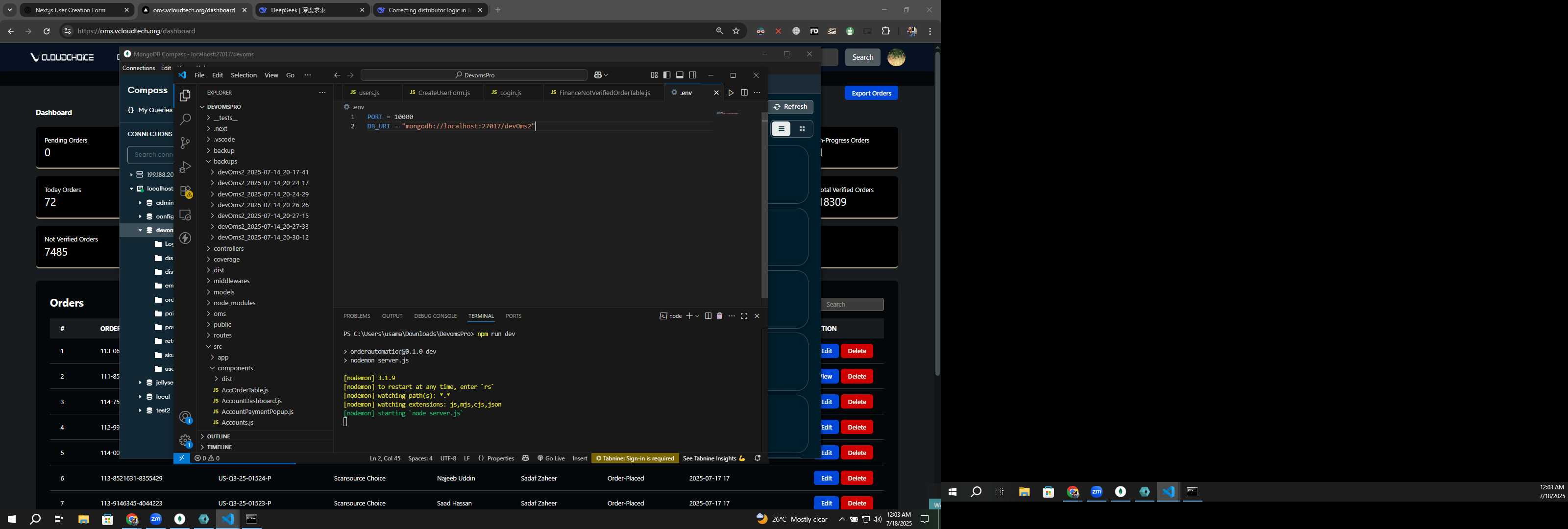Switch to the CreateUserForm.js editor tab
The height and width of the screenshot is (529, 1568).
coord(443,93)
